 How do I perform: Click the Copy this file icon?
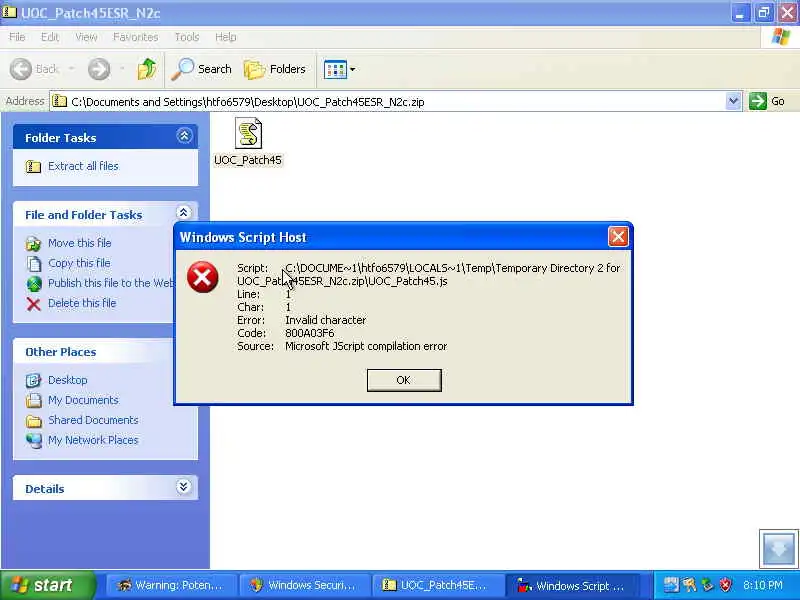coord(34,263)
